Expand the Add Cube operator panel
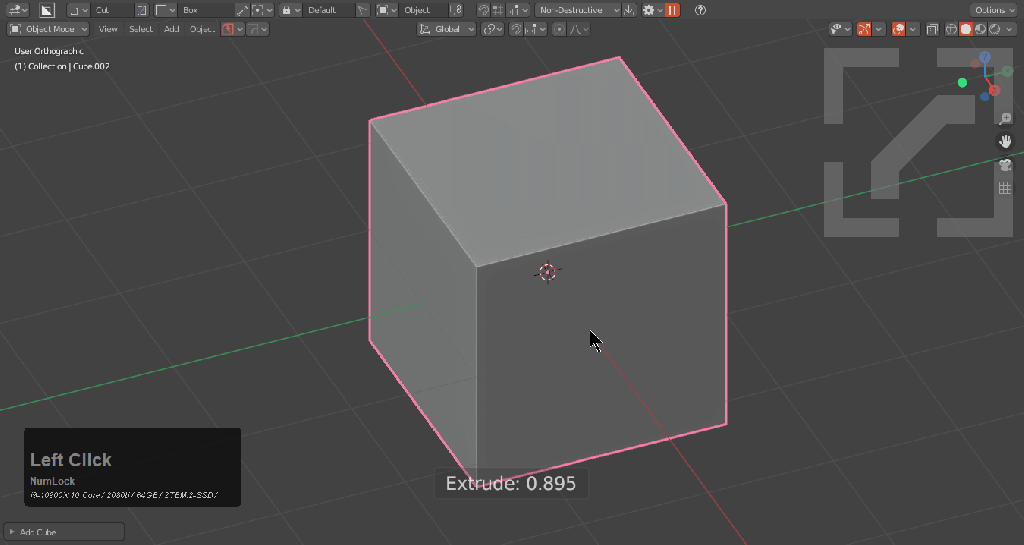 [x=12, y=532]
